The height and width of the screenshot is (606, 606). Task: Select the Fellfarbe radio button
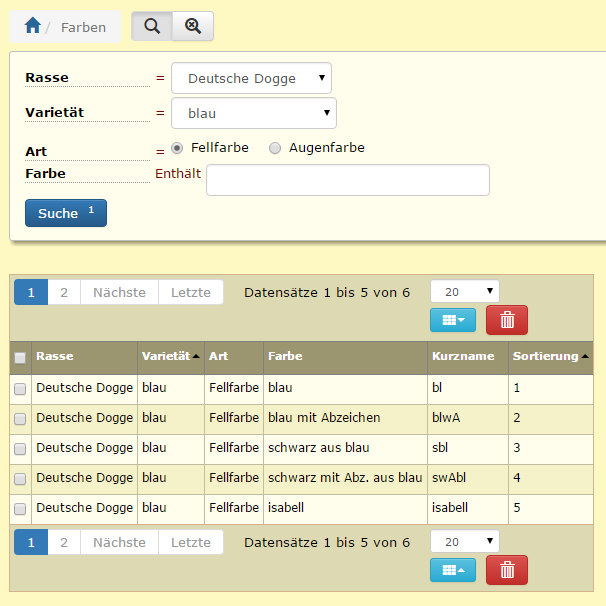[x=177, y=148]
